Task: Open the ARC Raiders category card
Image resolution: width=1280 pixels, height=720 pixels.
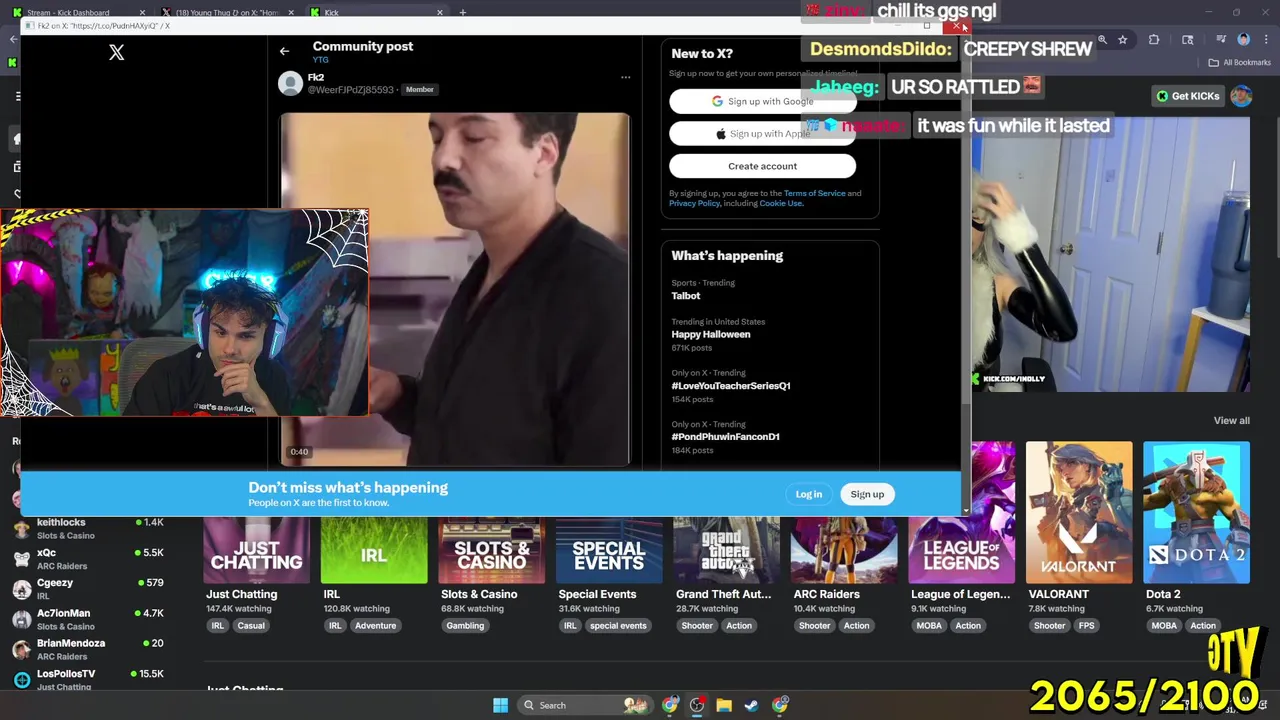Action: tap(844, 550)
